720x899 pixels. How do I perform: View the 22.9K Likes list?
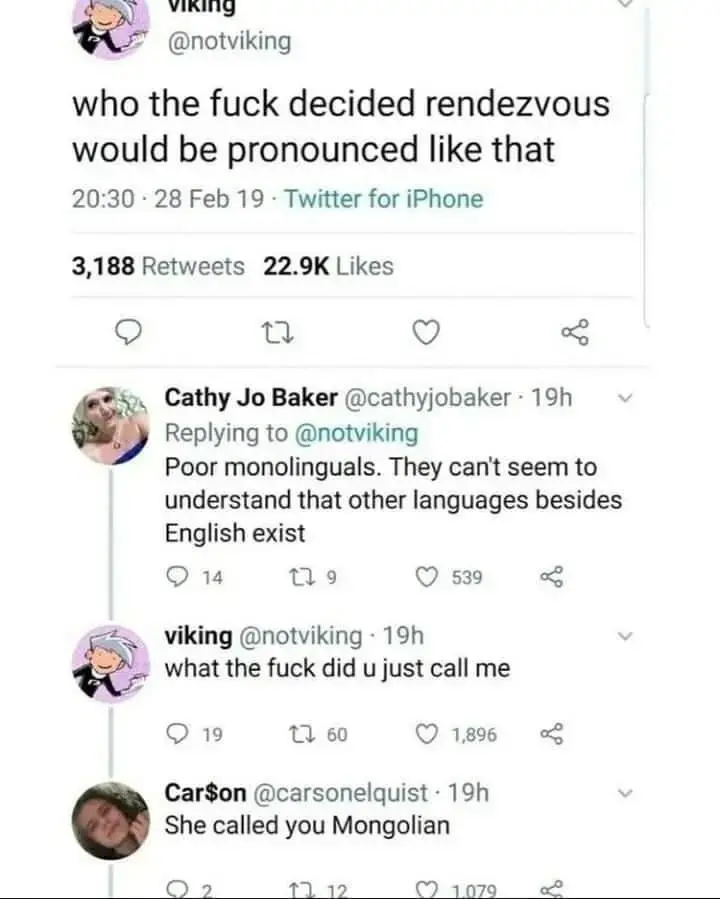click(x=329, y=266)
